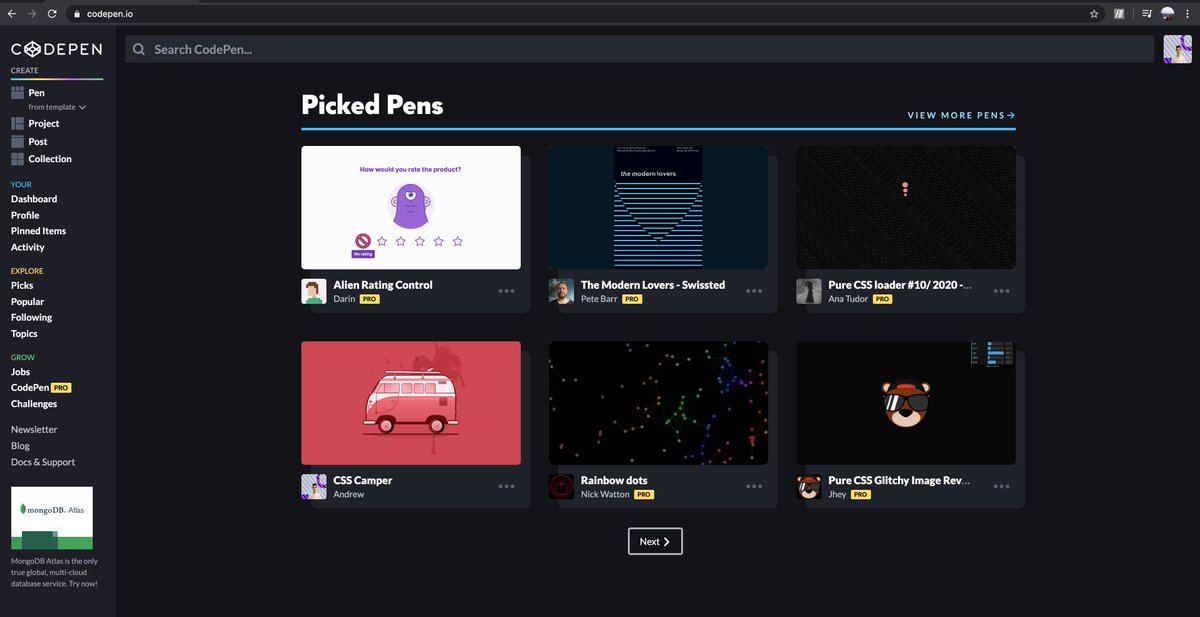Image resolution: width=1200 pixels, height=617 pixels.
Task: Open Dashboard in sidebar
Action: click(x=34, y=199)
